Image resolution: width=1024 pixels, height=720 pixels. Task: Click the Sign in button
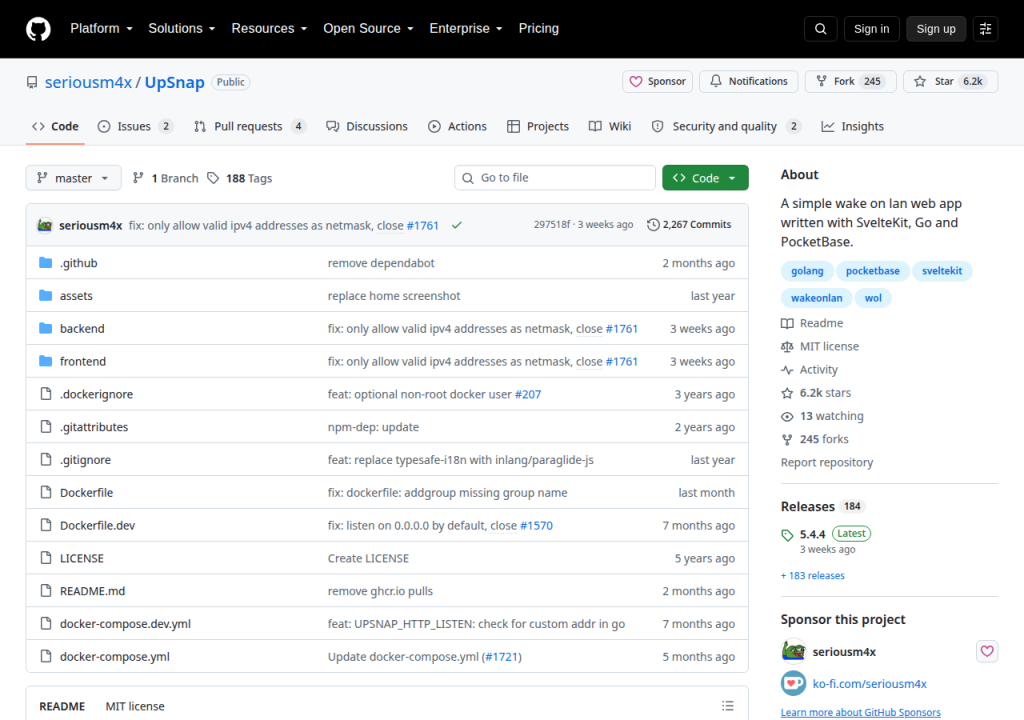[x=871, y=29]
